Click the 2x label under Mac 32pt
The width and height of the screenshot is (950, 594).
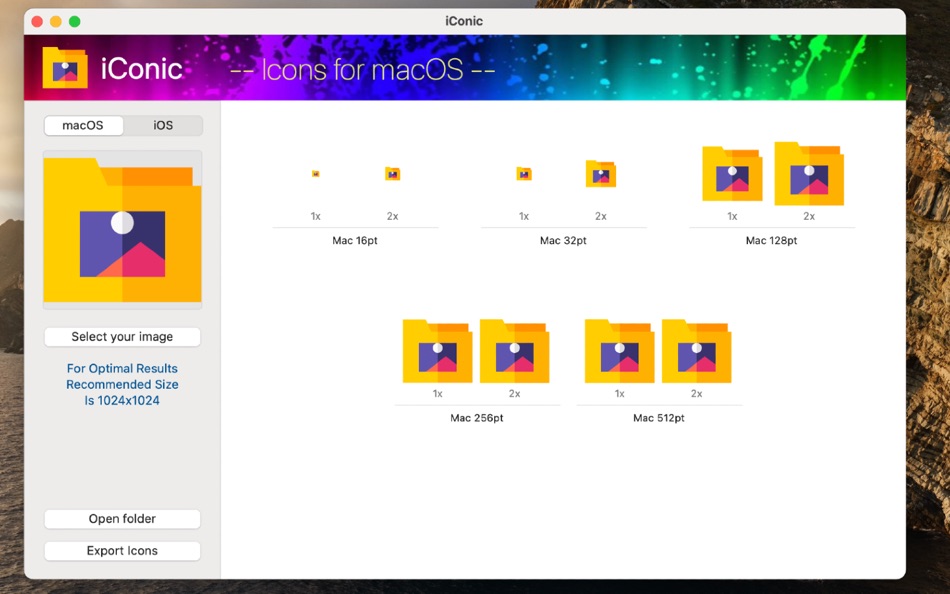pos(601,216)
